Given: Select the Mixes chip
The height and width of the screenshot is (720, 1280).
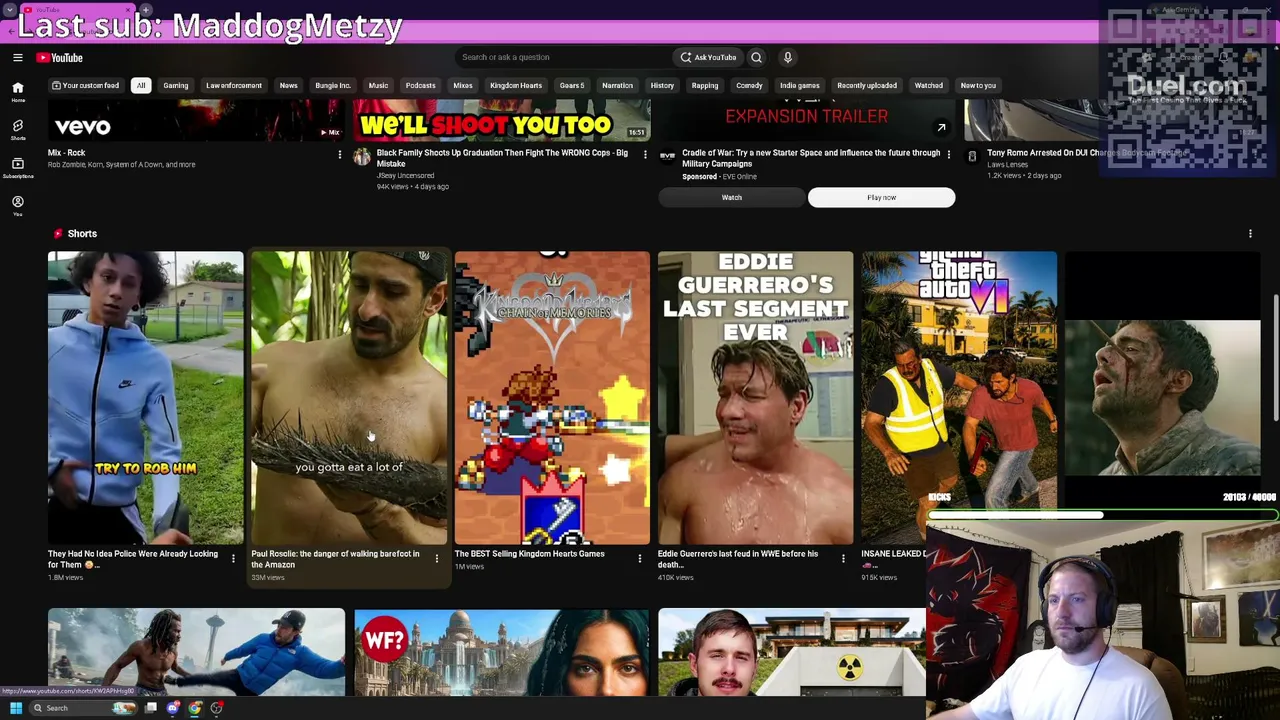Looking at the screenshot, I should coord(462,85).
